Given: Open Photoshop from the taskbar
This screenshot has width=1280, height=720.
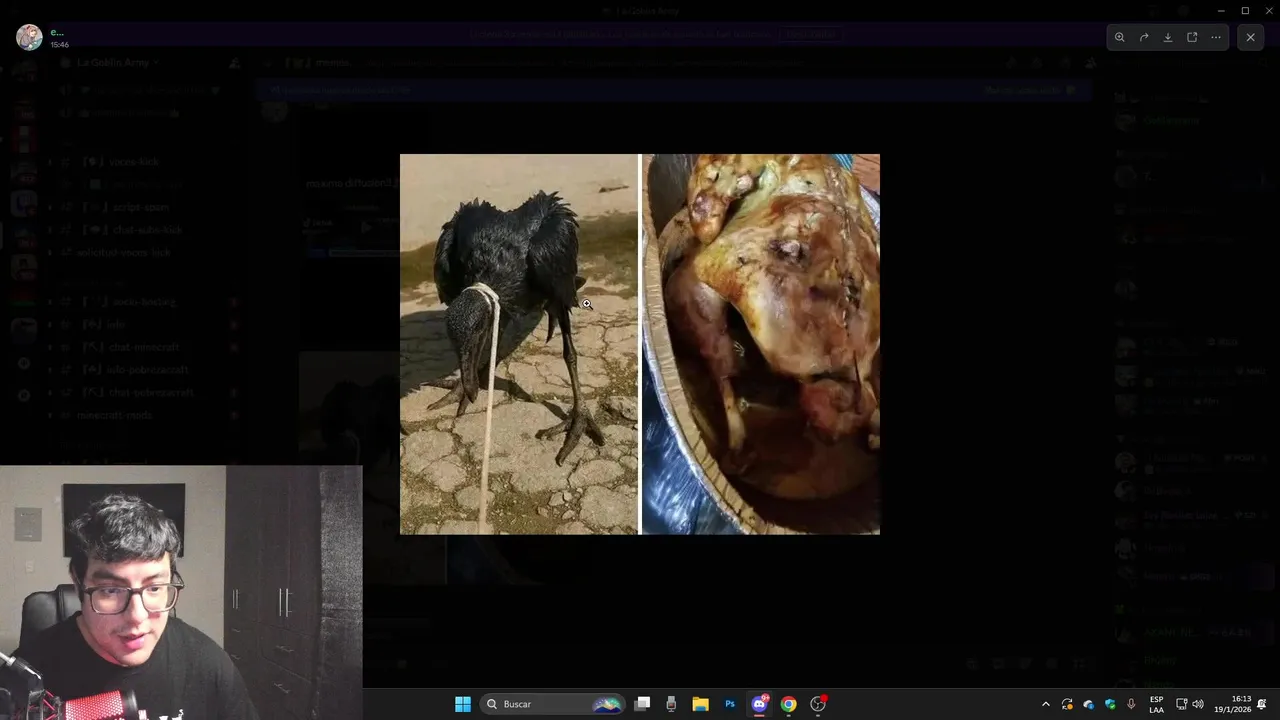Looking at the screenshot, I should [x=730, y=704].
